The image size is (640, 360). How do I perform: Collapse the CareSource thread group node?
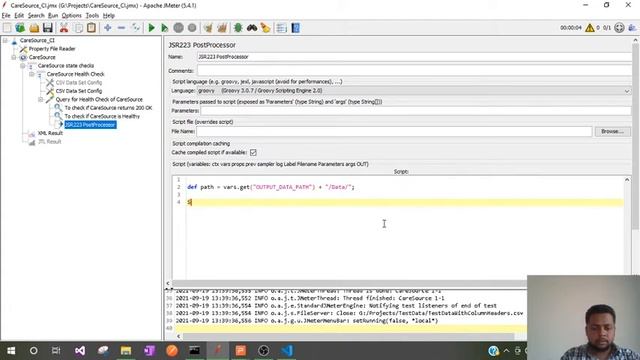pyautogui.click(x=14, y=57)
